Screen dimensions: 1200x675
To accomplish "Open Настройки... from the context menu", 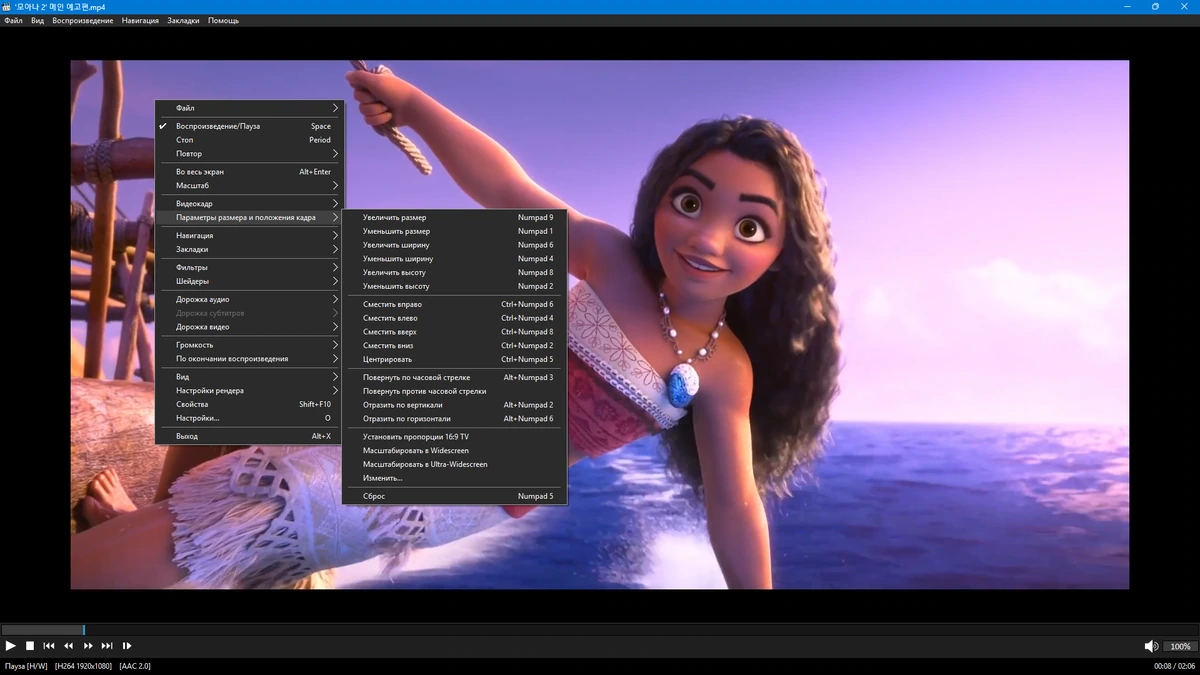I will [249, 418].
